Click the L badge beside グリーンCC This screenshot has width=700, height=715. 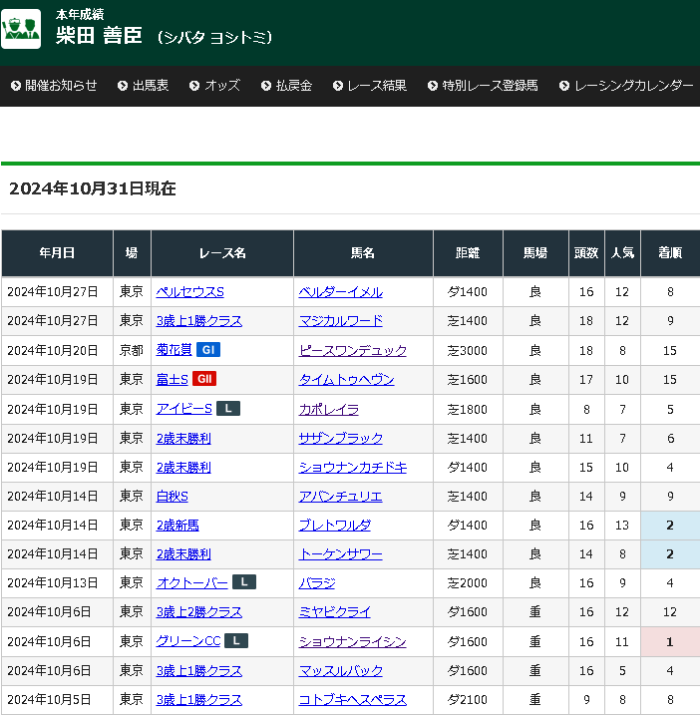[x=235, y=641]
